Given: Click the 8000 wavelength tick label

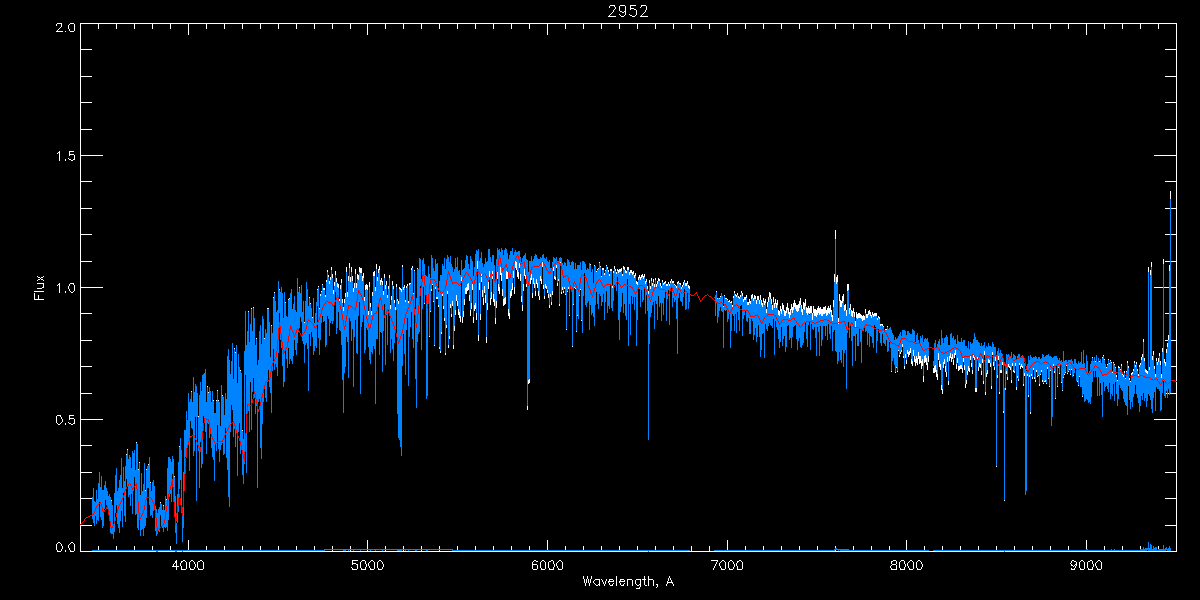Looking at the screenshot, I should tap(907, 565).
